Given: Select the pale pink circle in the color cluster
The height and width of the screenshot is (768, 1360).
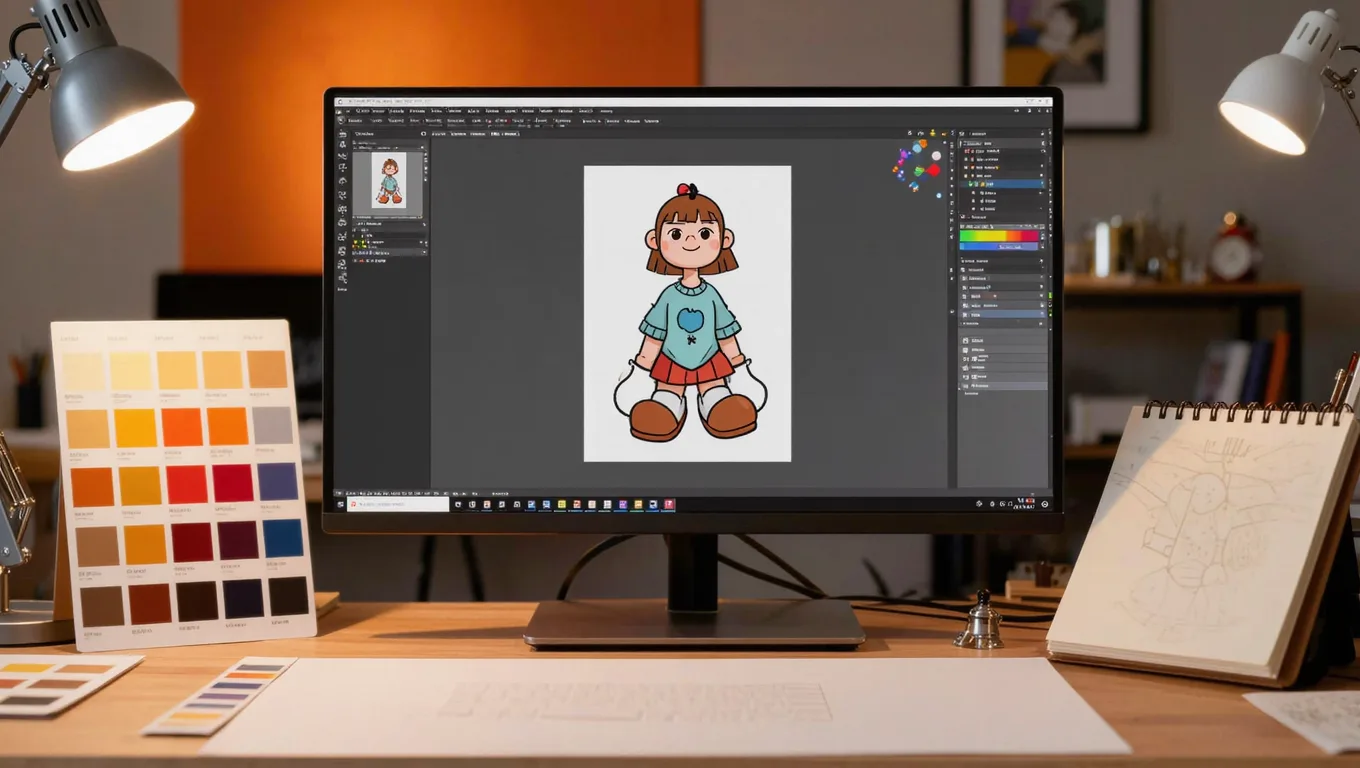Looking at the screenshot, I should tap(936, 156).
